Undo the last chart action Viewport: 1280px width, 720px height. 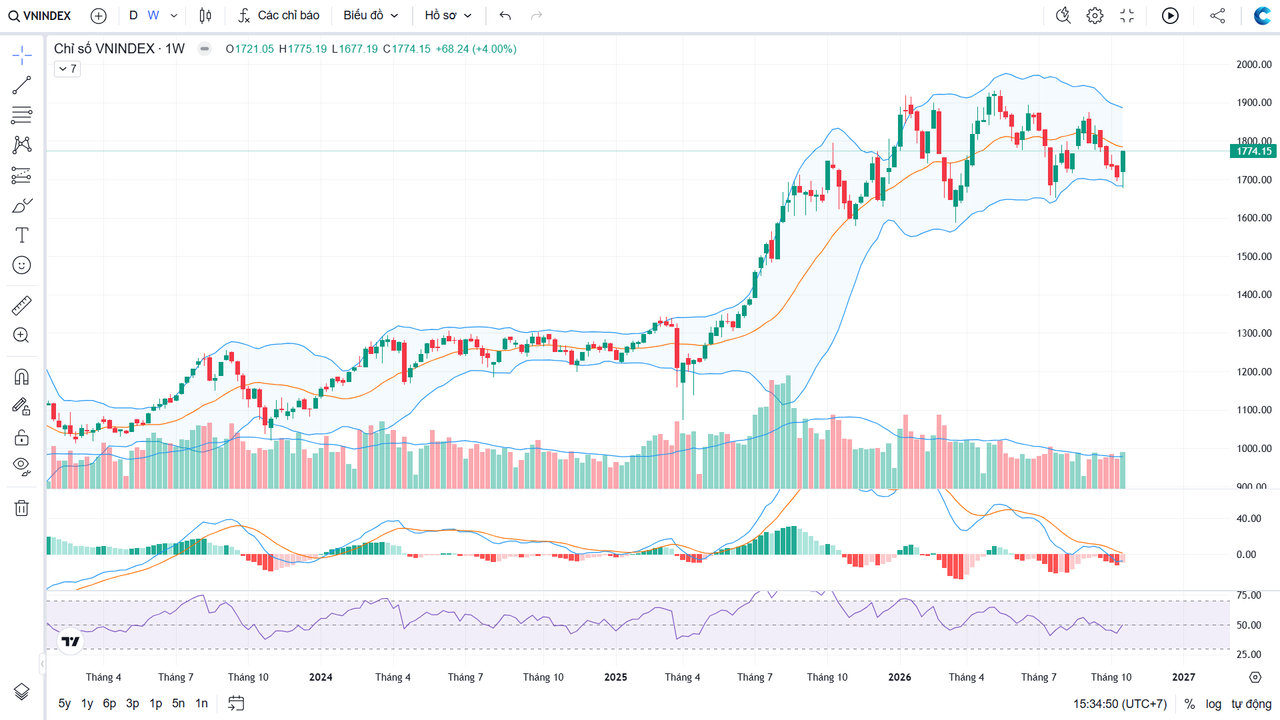click(x=505, y=16)
